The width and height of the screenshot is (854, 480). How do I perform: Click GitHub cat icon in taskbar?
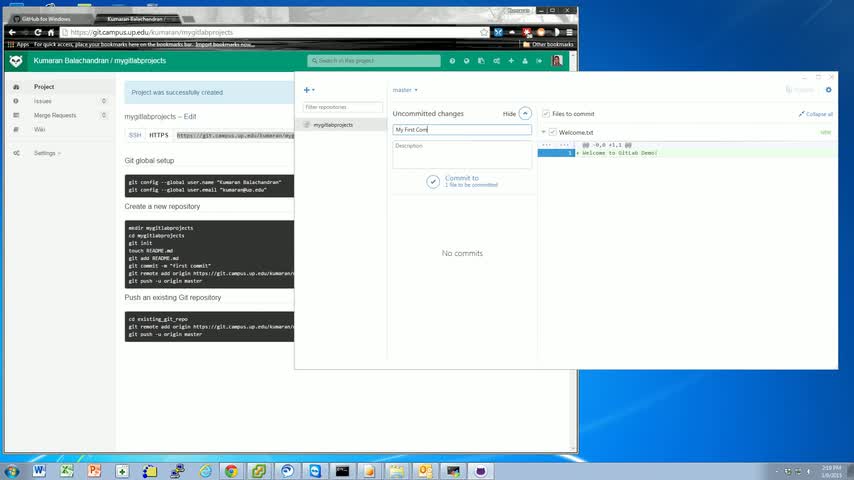[x=480, y=471]
